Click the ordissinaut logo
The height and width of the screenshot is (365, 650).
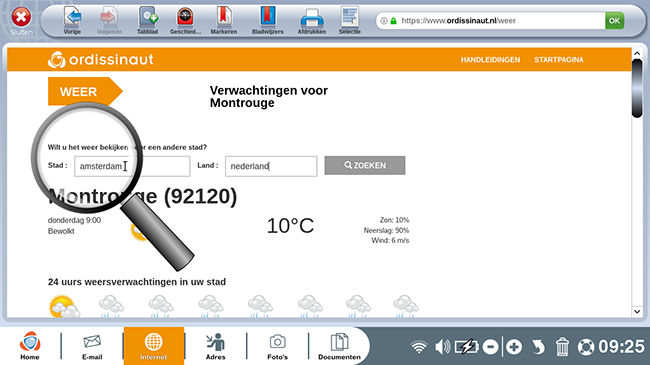click(x=100, y=60)
